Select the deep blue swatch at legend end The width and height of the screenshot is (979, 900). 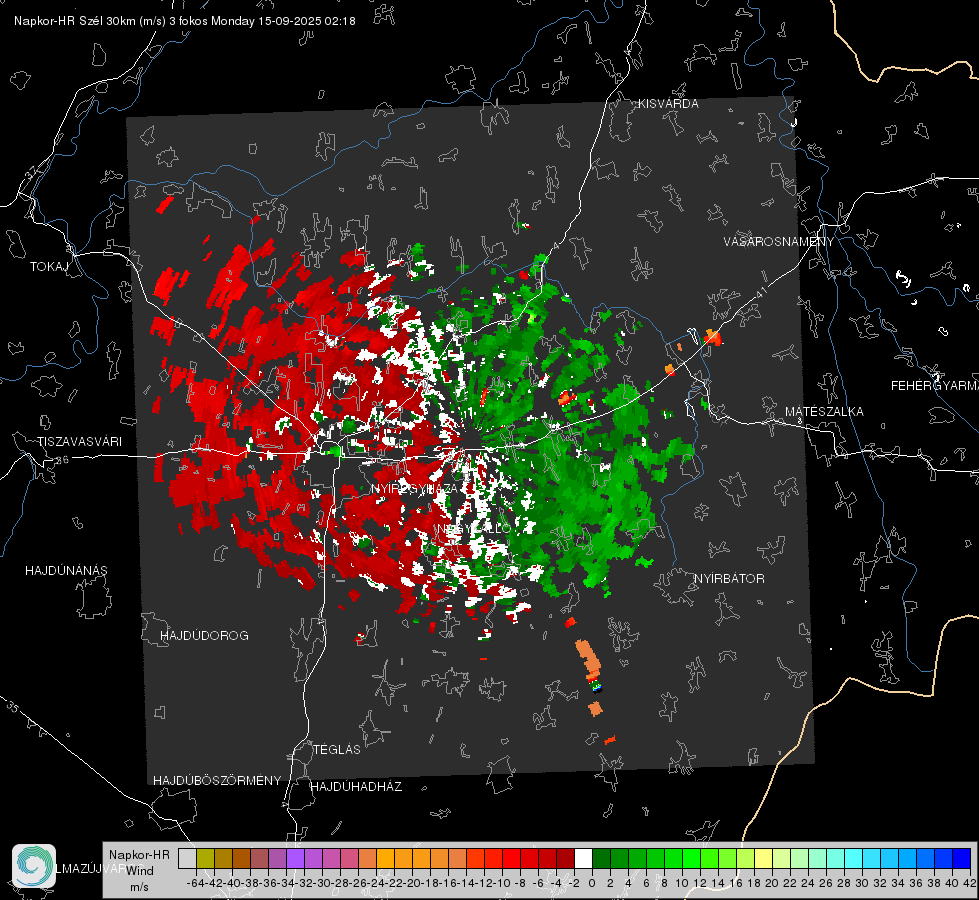coord(962,858)
